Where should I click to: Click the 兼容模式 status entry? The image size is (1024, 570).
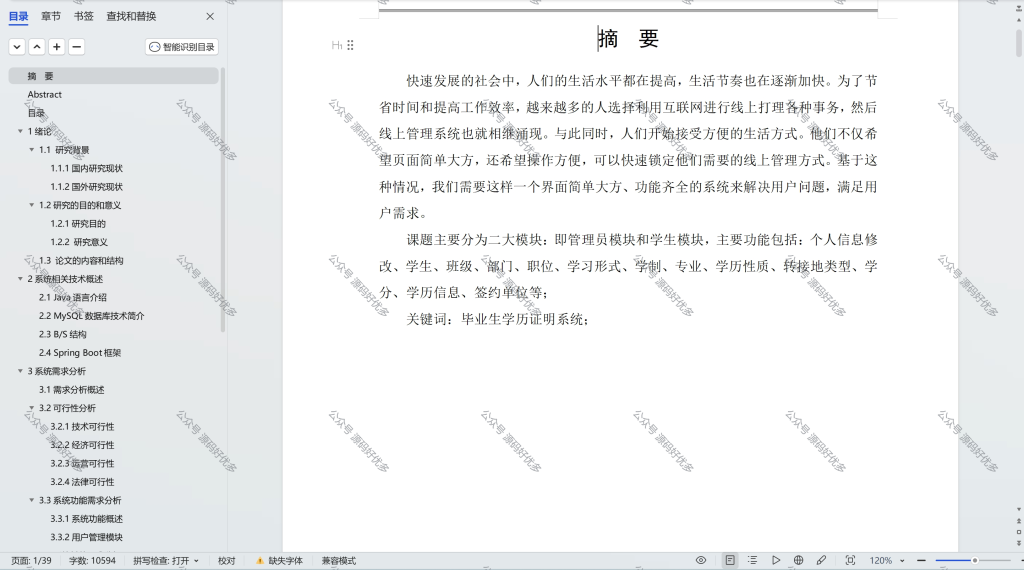pos(338,561)
